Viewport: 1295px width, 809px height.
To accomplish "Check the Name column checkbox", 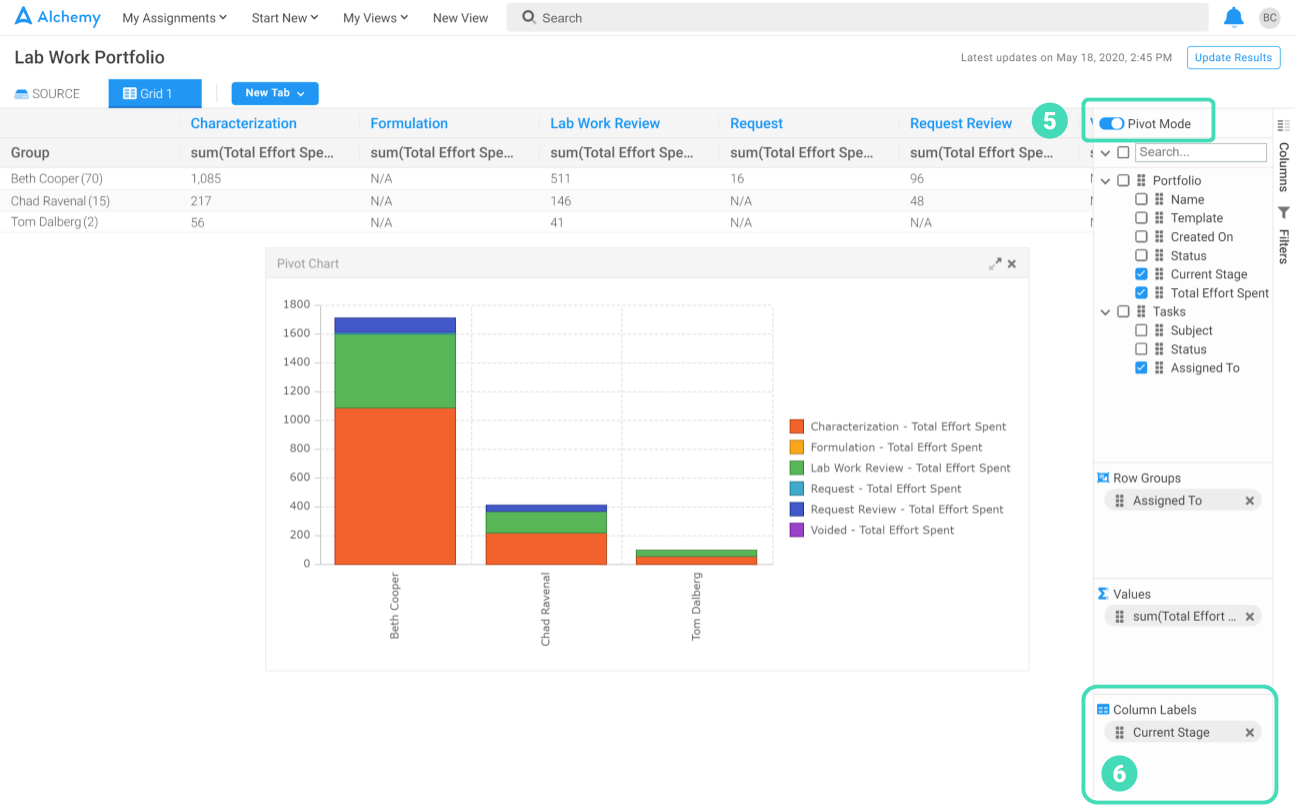I will (x=1141, y=199).
